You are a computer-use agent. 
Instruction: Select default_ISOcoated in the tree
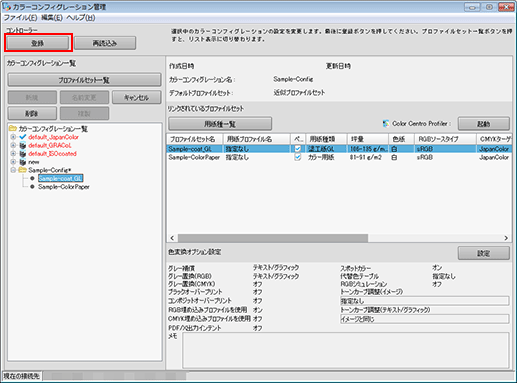click(x=52, y=154)
